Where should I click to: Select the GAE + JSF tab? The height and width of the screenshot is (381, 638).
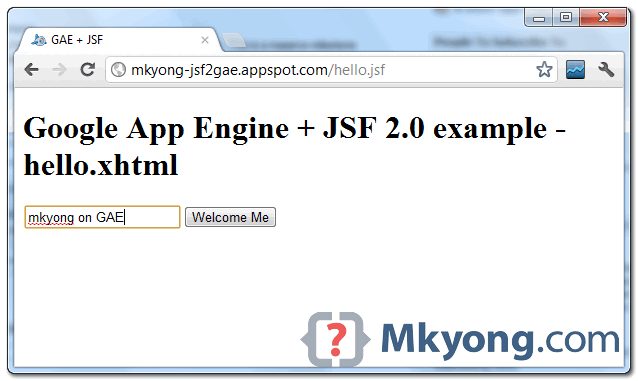[x=118, y=40]
